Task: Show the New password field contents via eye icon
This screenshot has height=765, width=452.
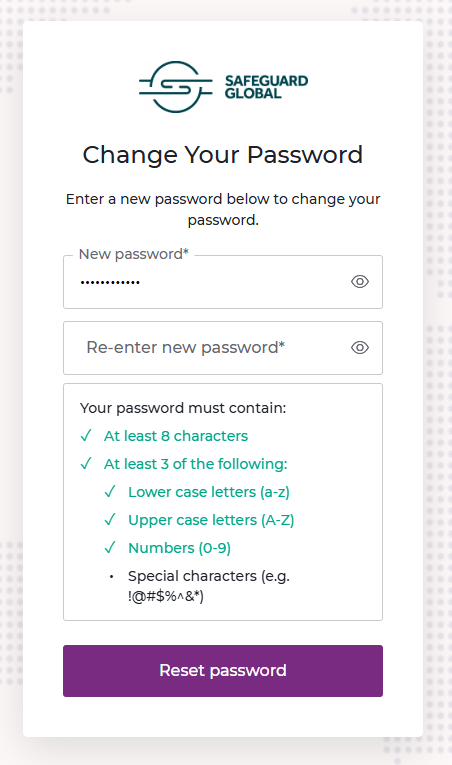Action: point(360,282)
